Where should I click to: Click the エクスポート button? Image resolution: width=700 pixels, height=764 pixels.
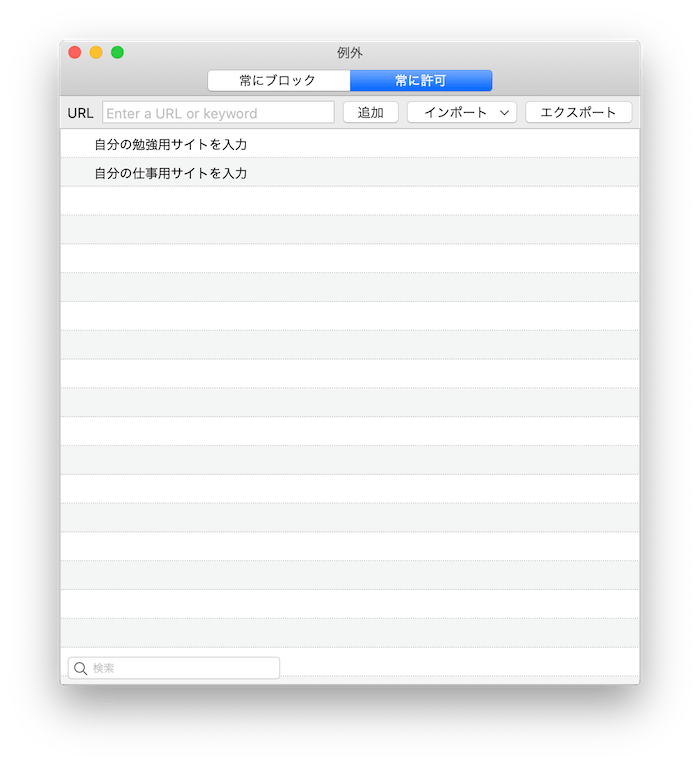pyautogui.click(x=579, y=113)
